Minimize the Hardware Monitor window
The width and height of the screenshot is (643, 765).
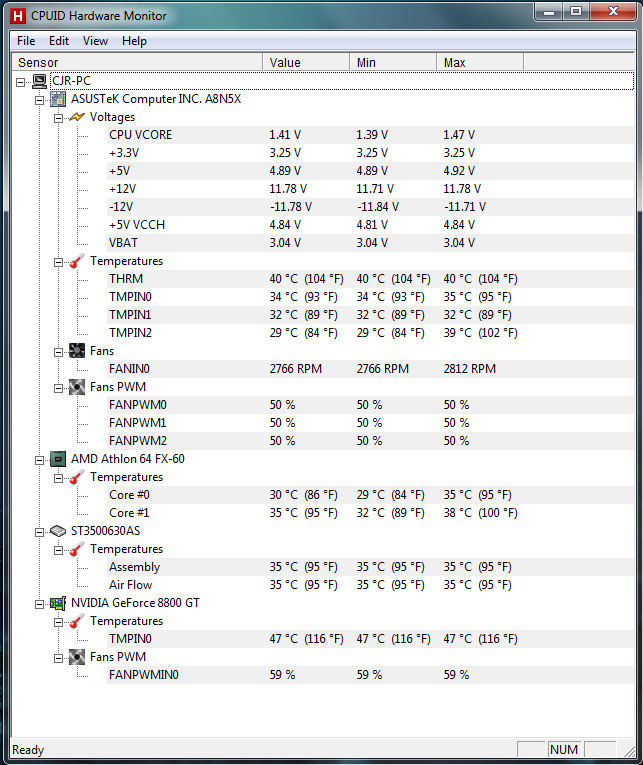click(549, 12)
